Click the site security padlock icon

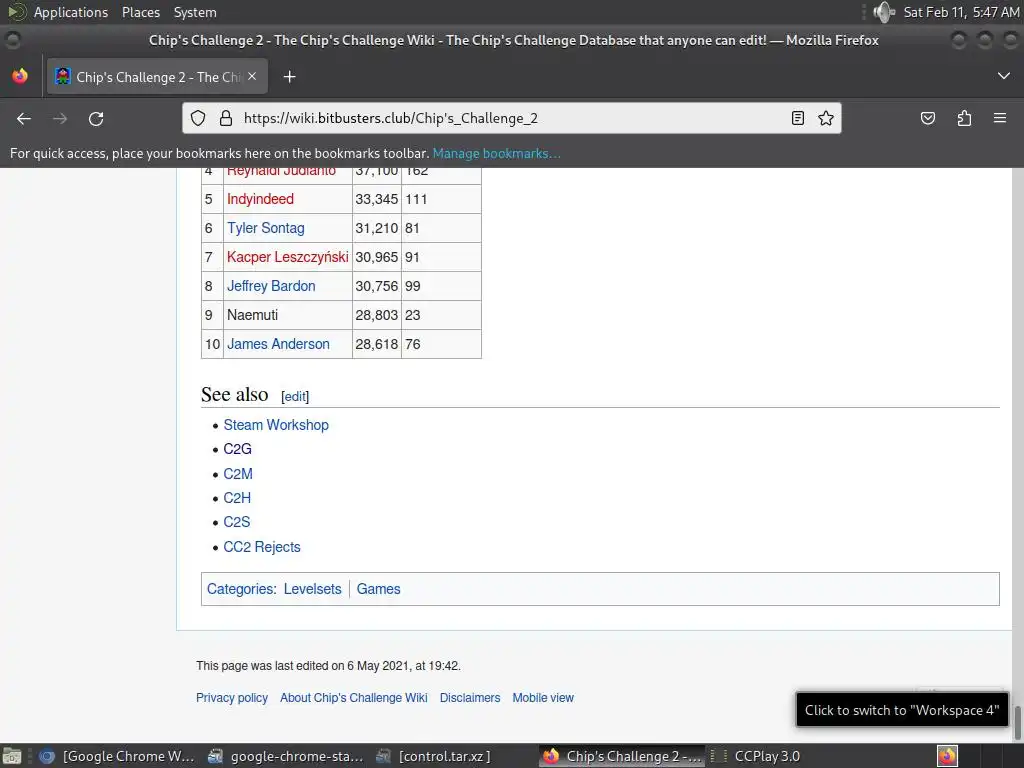[x=226, y=118]
